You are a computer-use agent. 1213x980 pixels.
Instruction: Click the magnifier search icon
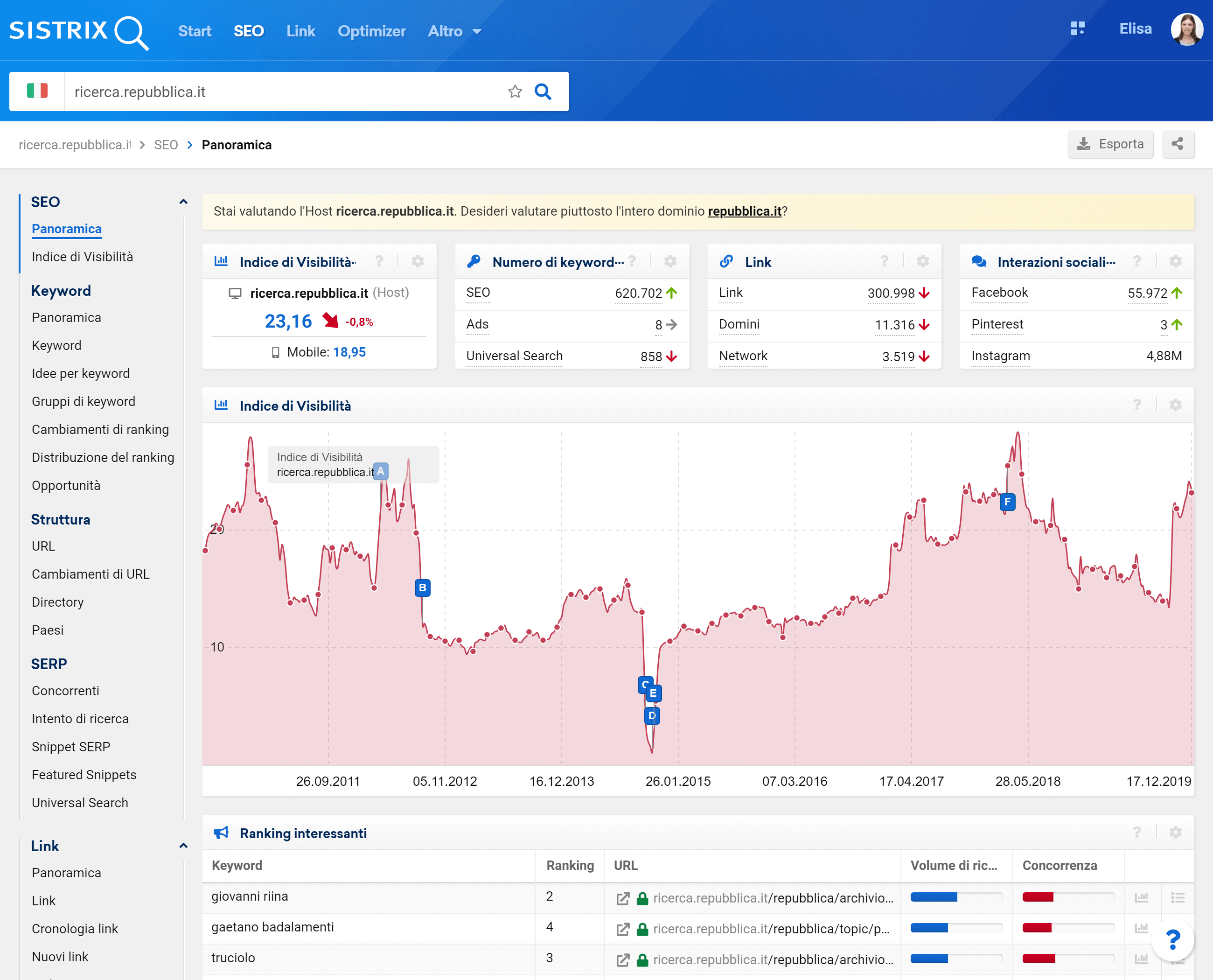[543, 91]
